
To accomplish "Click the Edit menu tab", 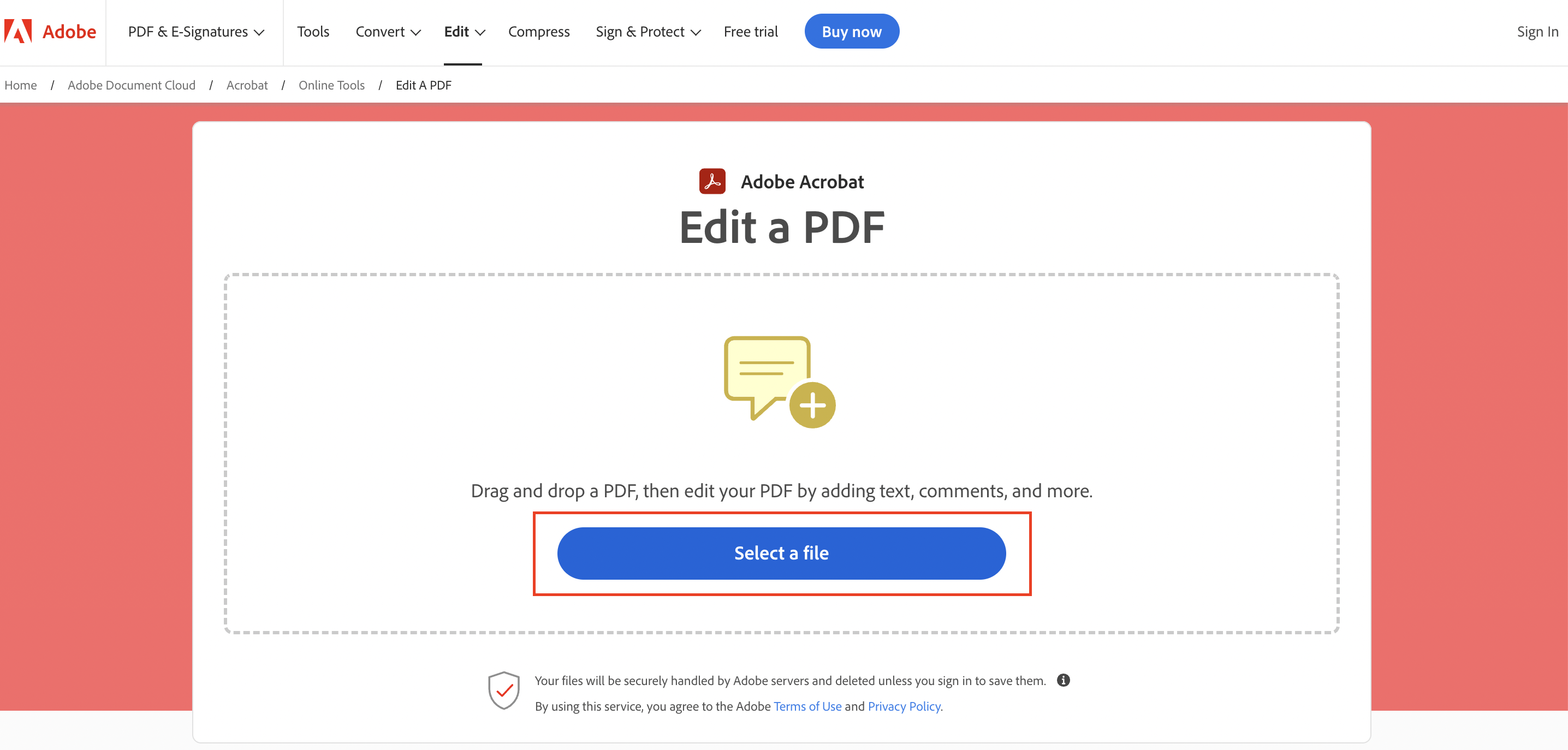I will (463, 31).
